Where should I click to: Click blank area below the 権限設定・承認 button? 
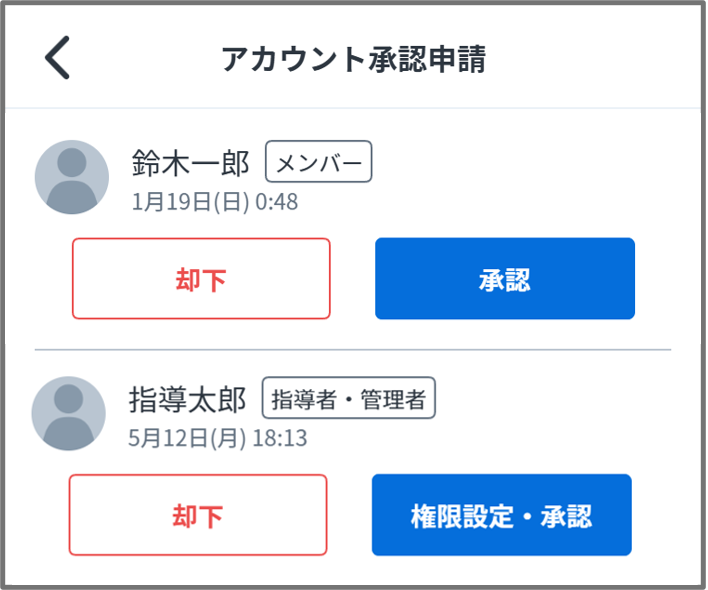tap(502, 570)
